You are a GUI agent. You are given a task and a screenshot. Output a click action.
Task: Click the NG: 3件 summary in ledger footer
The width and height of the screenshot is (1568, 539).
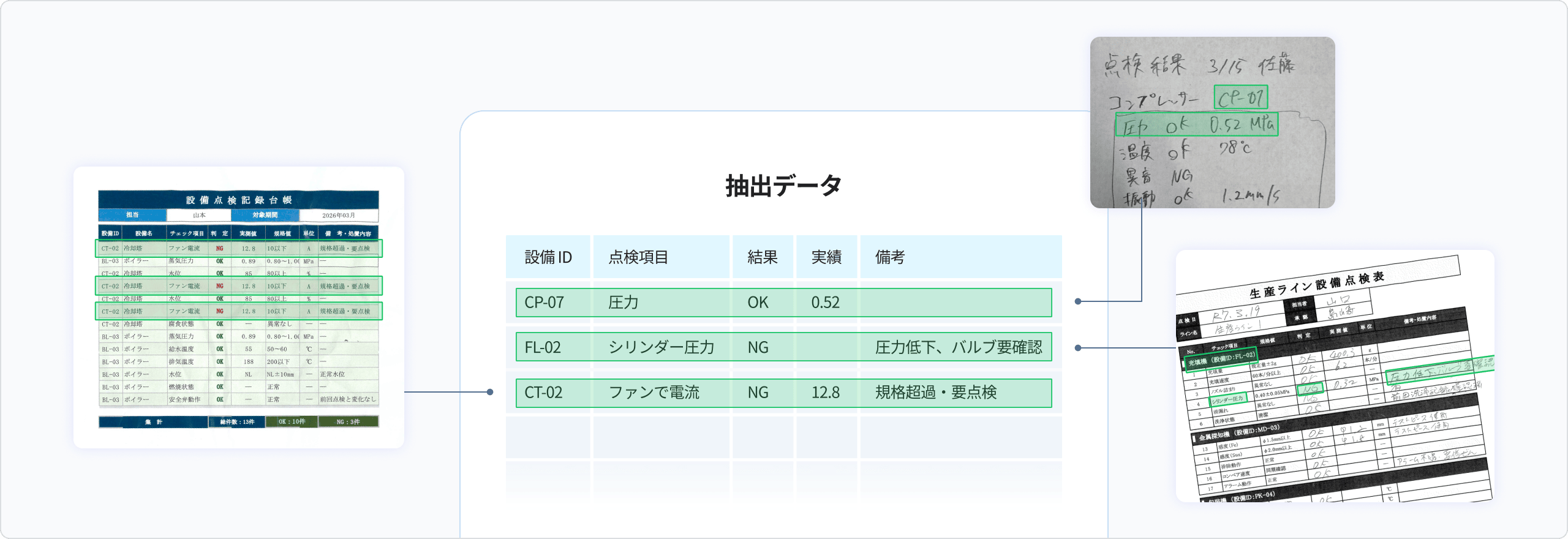click(x=348, y=422)
